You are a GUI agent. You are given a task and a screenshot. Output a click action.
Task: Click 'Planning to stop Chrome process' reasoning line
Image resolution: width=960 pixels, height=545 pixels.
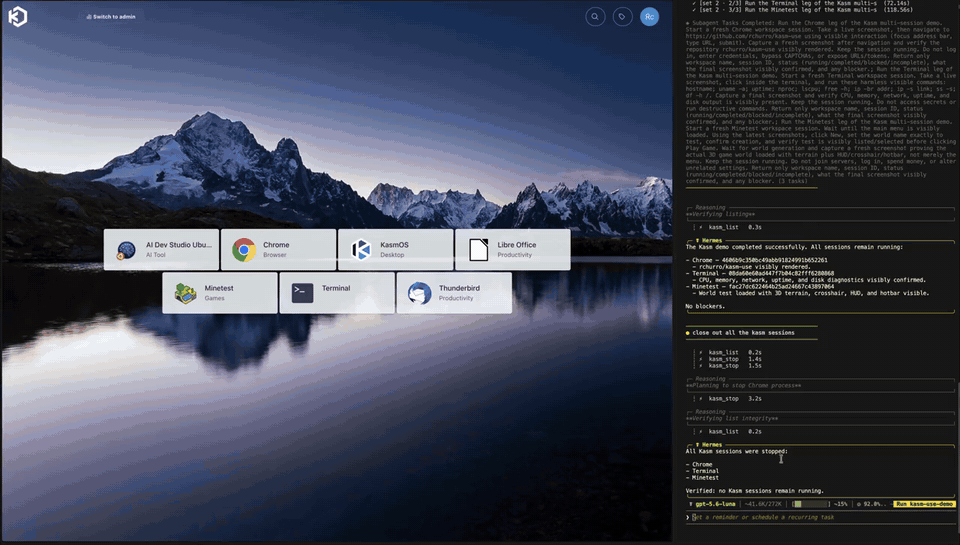743,386
